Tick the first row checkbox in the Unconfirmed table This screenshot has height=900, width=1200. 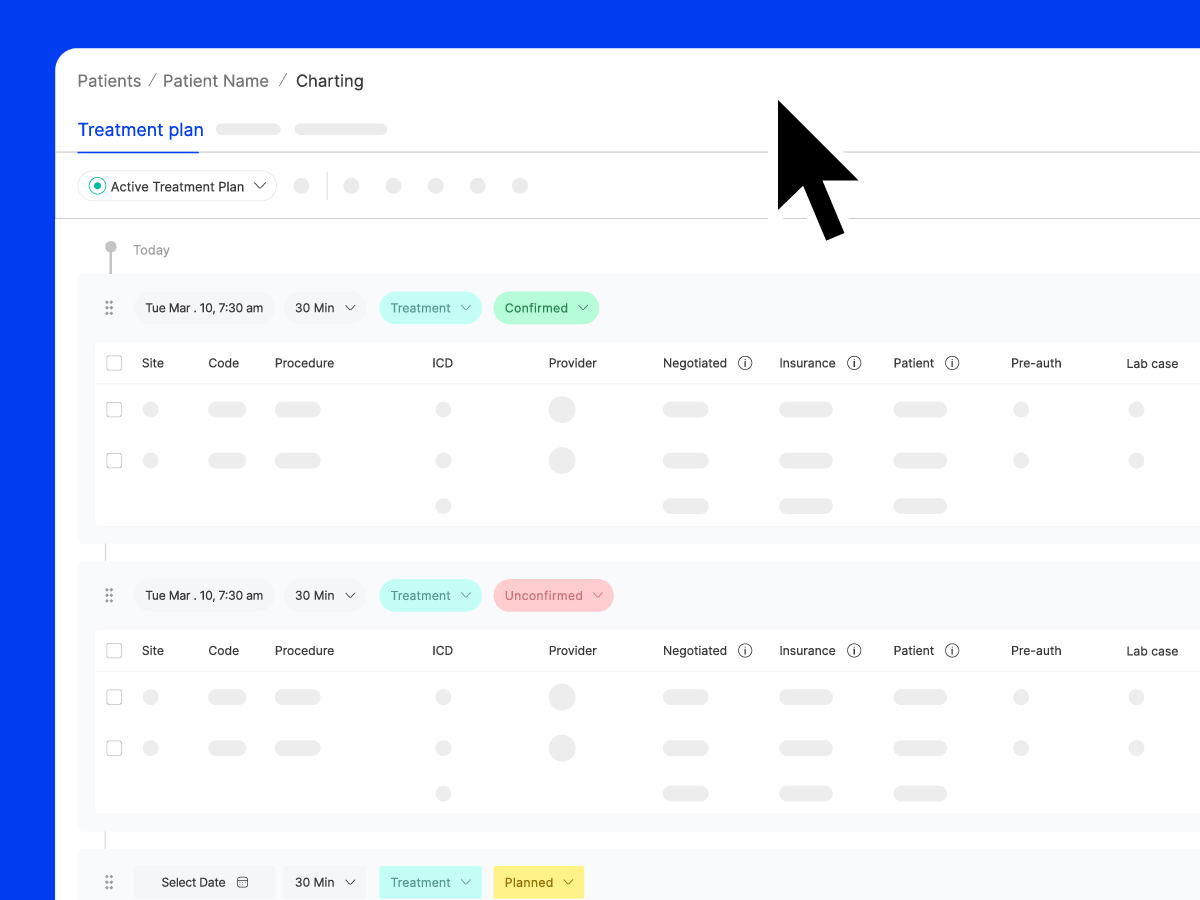point(114,697)
